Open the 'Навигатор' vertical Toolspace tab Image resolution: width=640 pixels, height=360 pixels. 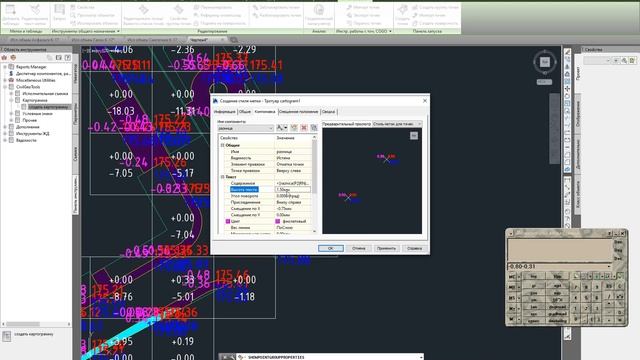(x=76, y=73)
